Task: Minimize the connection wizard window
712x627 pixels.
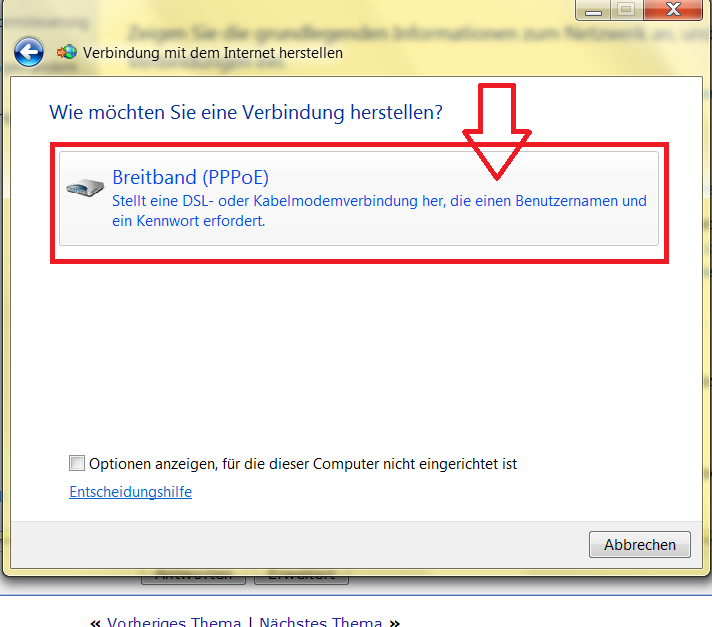Action: (x=593, y=10)
